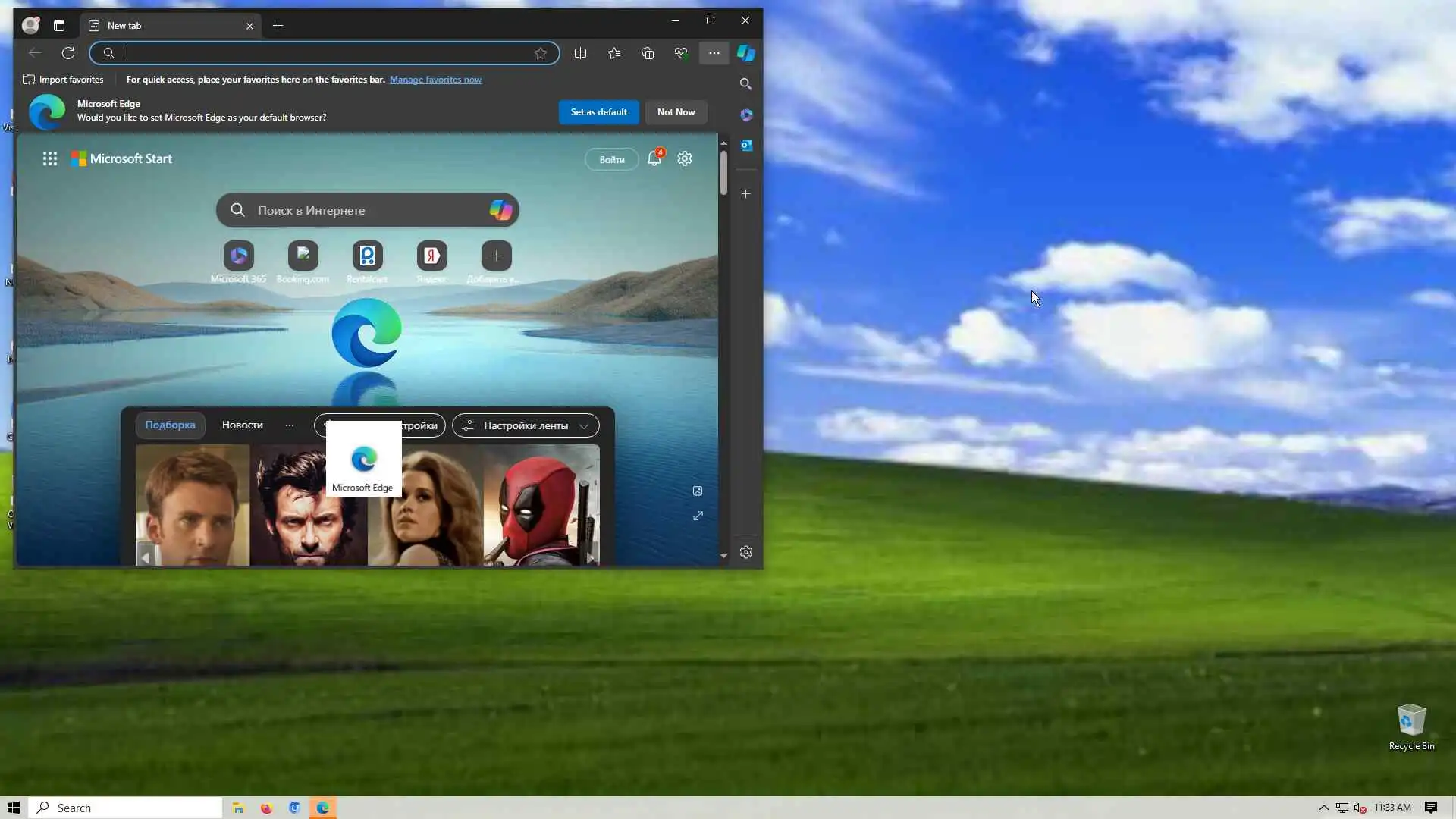The height and width of the screenshot is (819, 1456).
Task: Open the Microsoft Start app launcher grid
Action: [50, 158]
